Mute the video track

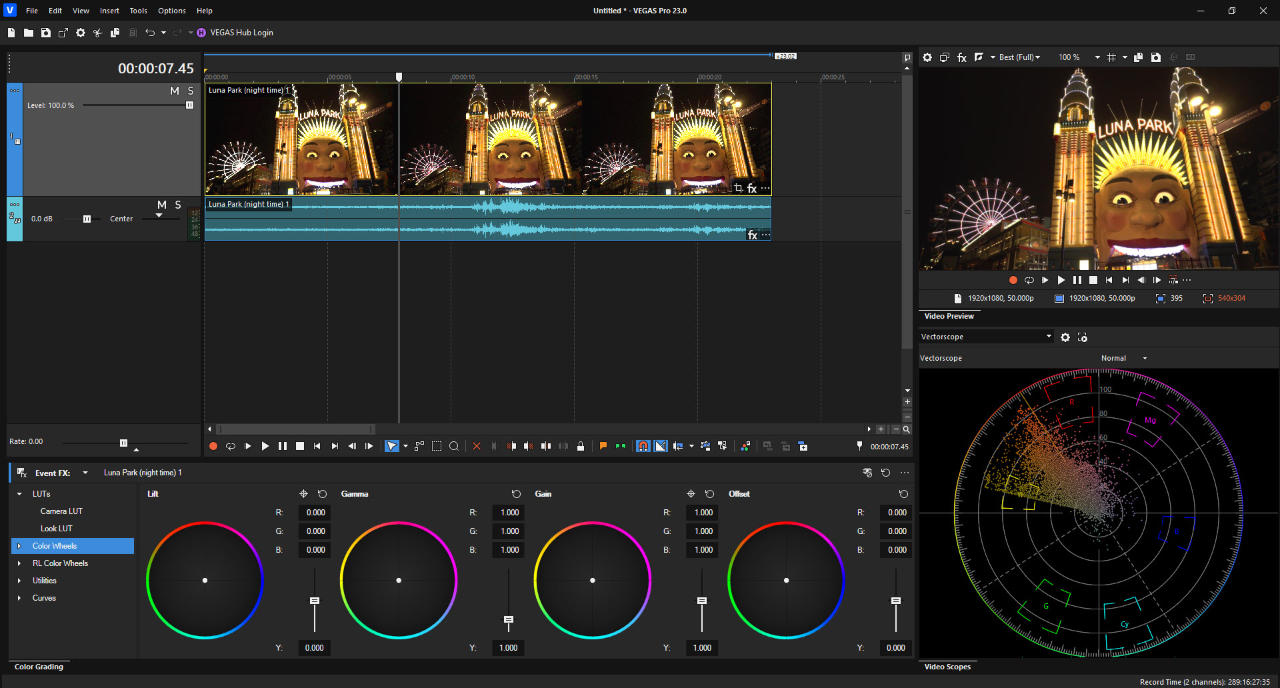coord(174,91)
